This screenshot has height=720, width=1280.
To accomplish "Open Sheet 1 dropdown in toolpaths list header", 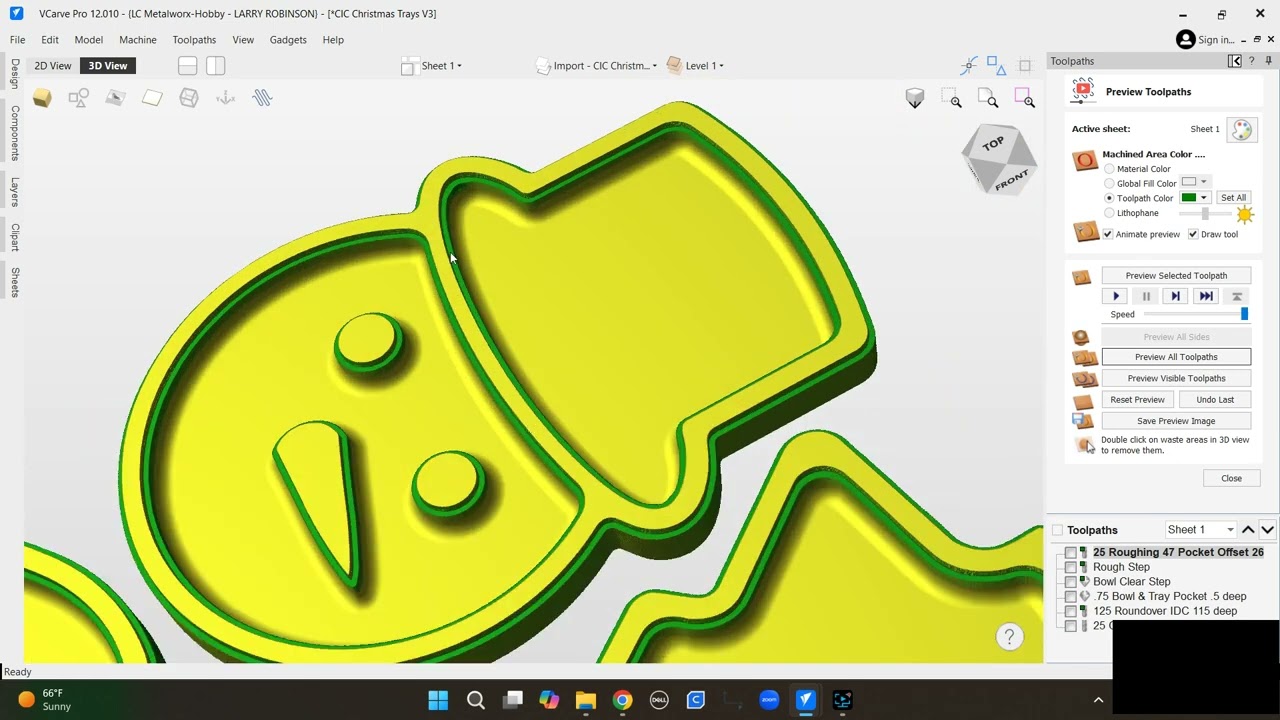I will (x=1201, y=530).
